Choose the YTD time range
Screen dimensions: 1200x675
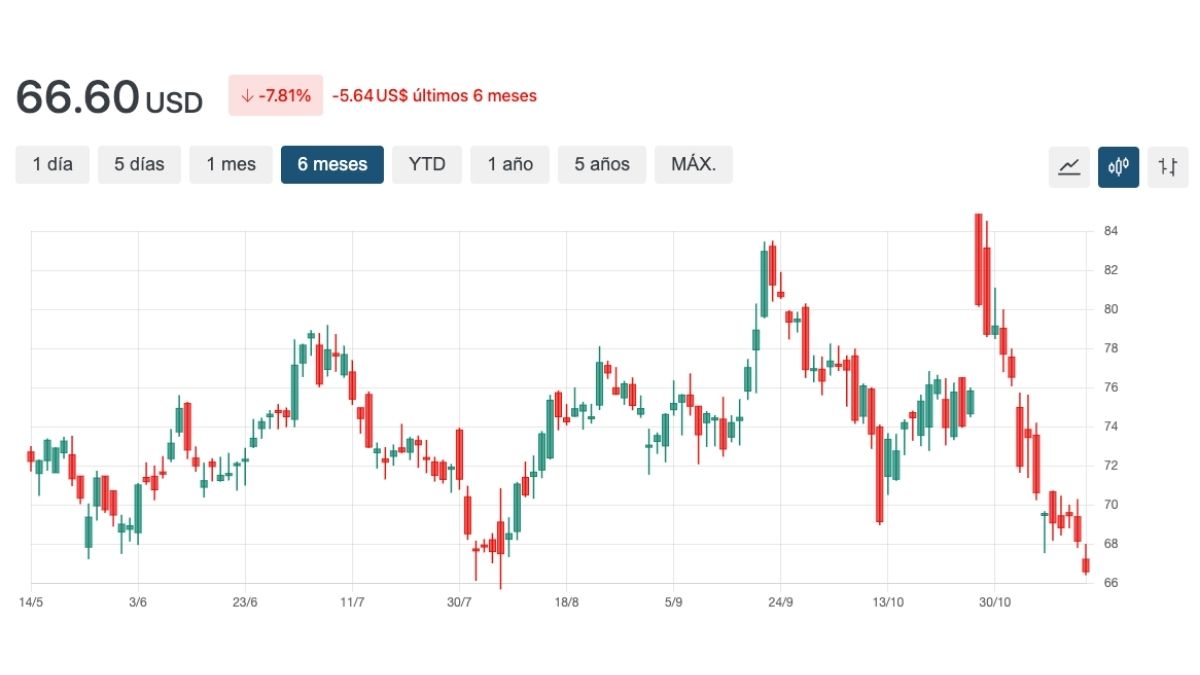427,164
